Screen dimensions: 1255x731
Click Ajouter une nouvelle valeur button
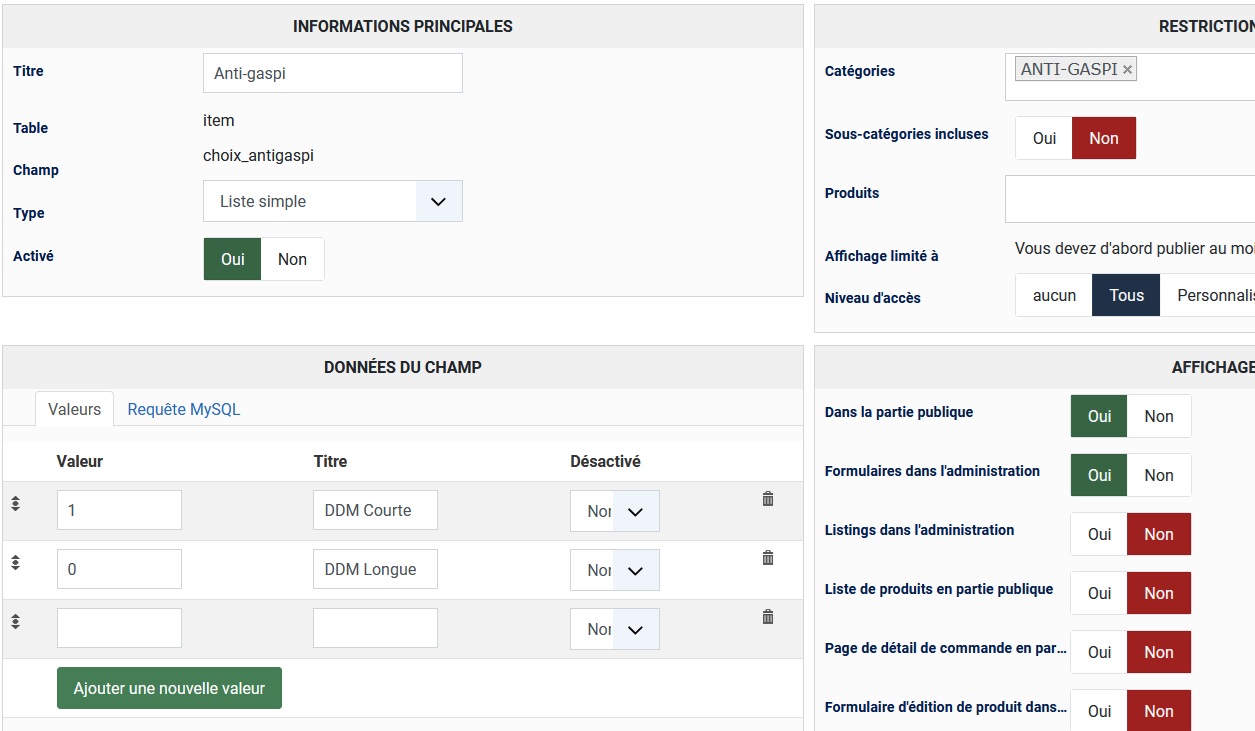[x=169, y=688]
